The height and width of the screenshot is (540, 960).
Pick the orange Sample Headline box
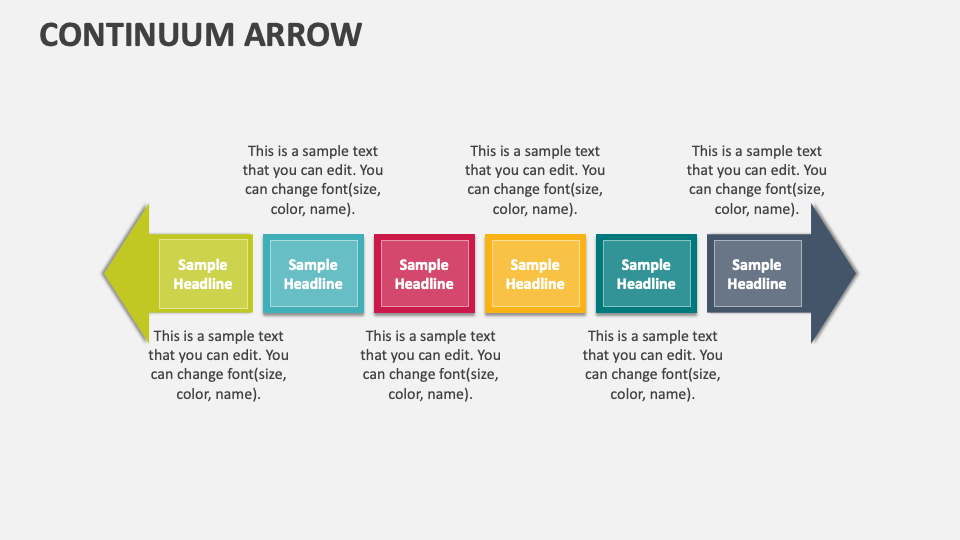pos(535,274)
